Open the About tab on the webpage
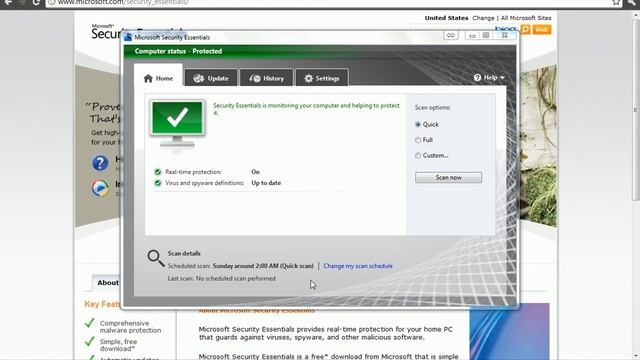The height and width of the screenshot is (360, 640). 107,282
